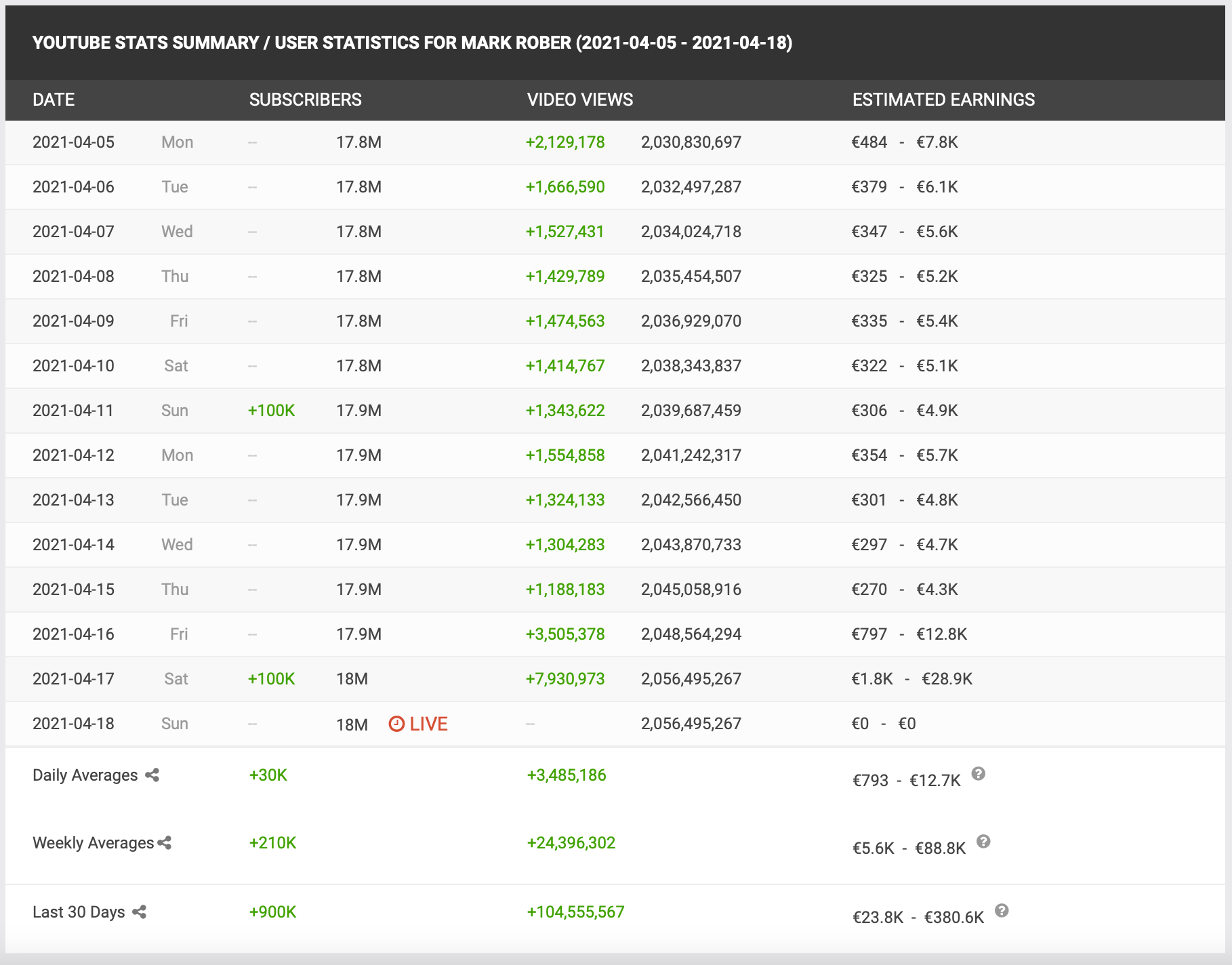Select the date 2021-04-17
1232x965 pixels.
point(73,679)
